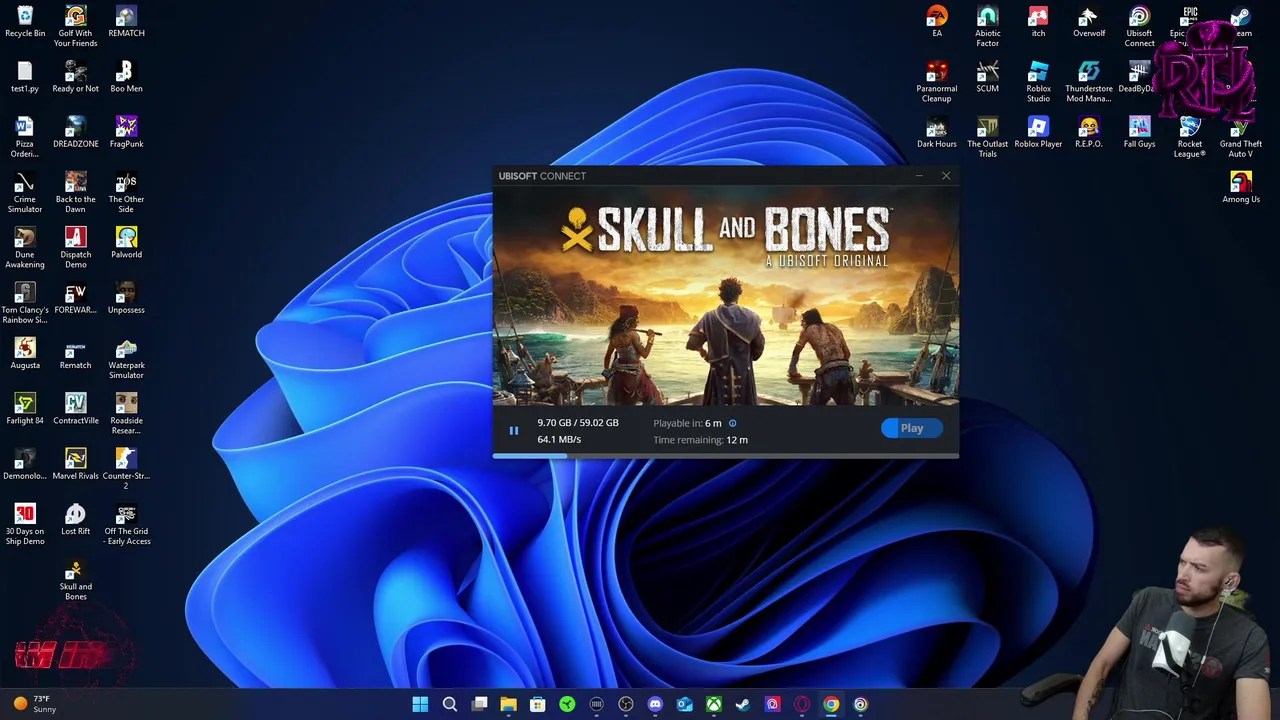Open the Windows Start menu
Viewport: 1280px width, 720px height.
(x=420, y=704)
